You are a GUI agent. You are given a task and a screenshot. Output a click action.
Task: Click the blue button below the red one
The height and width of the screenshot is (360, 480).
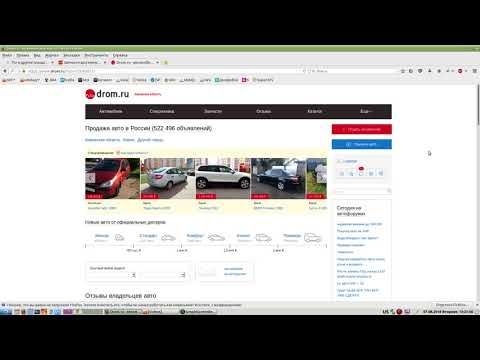tap(362, 144)
